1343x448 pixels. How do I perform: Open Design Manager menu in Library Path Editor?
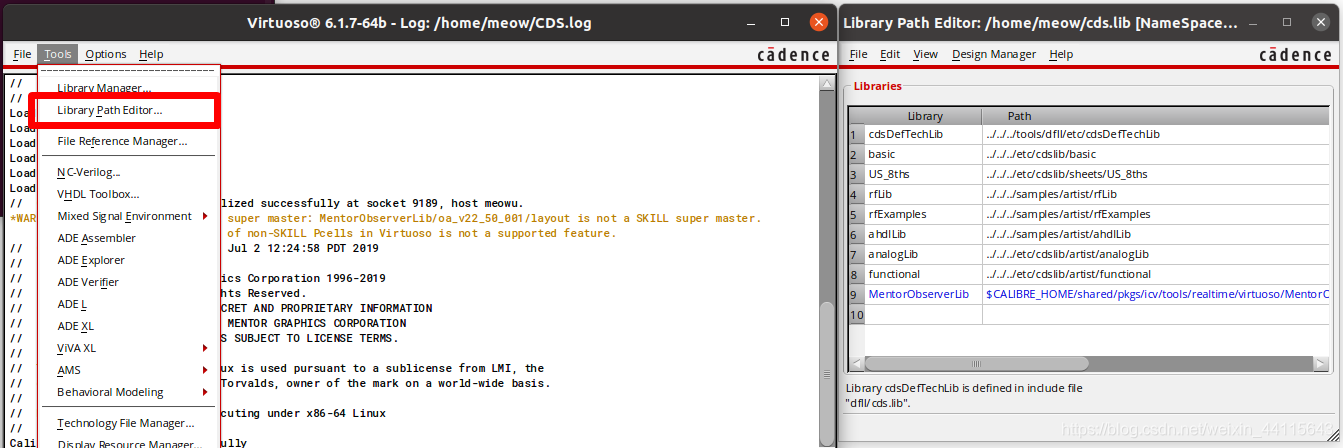tap(993, 54)
